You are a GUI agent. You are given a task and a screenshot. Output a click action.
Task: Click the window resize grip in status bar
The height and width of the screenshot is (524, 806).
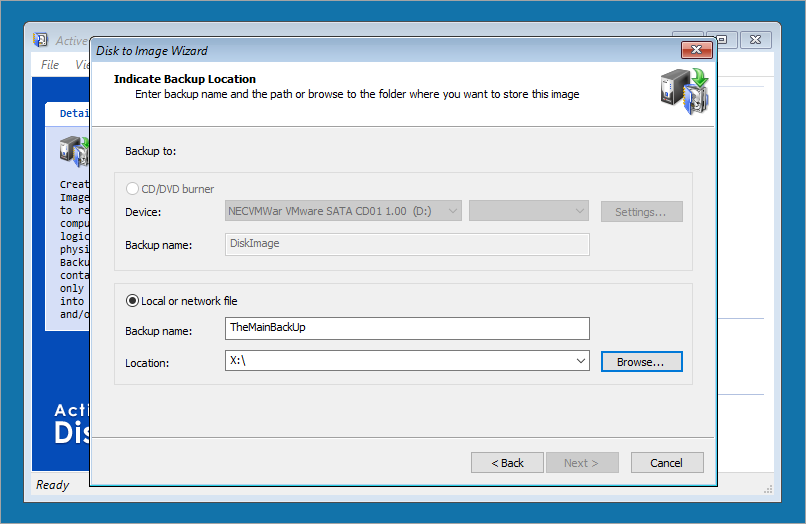point(768,489)
